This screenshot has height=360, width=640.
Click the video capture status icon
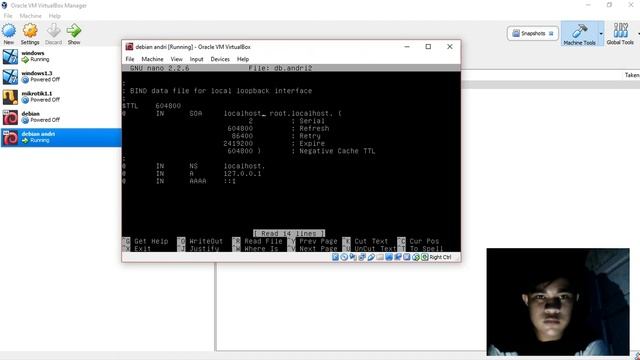[x=398, y=257]
